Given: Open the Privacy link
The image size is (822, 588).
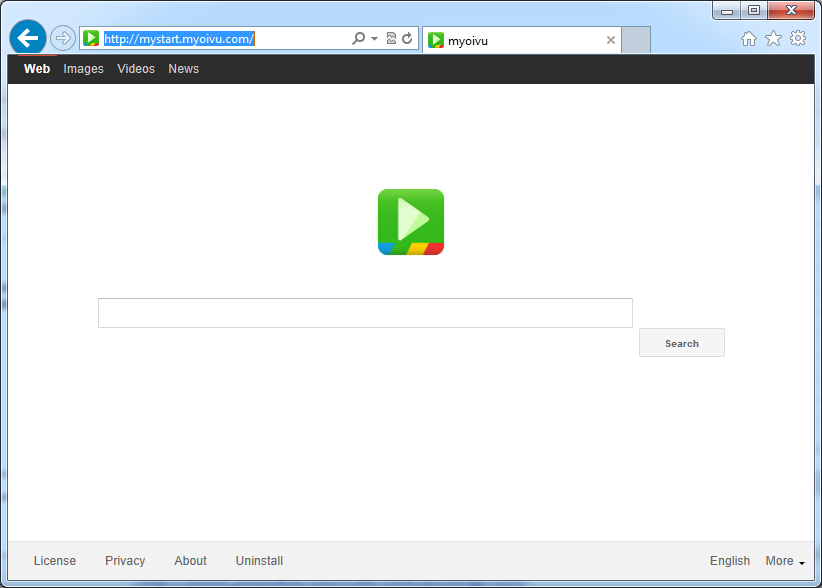Looking at the screenshot, I should (x=125, y=561).
